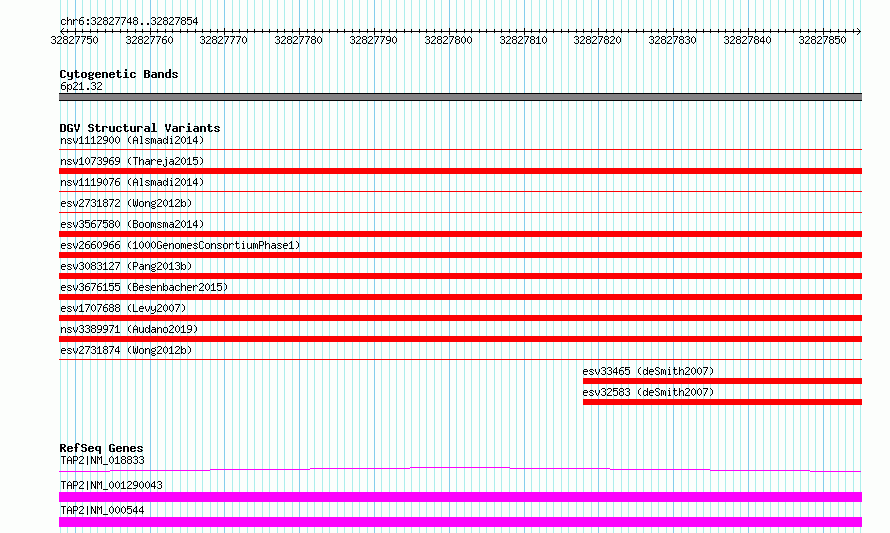Screen dimensions: 890x533
Task: Click the 32827800 ruler position label
Action: (448, 40)
